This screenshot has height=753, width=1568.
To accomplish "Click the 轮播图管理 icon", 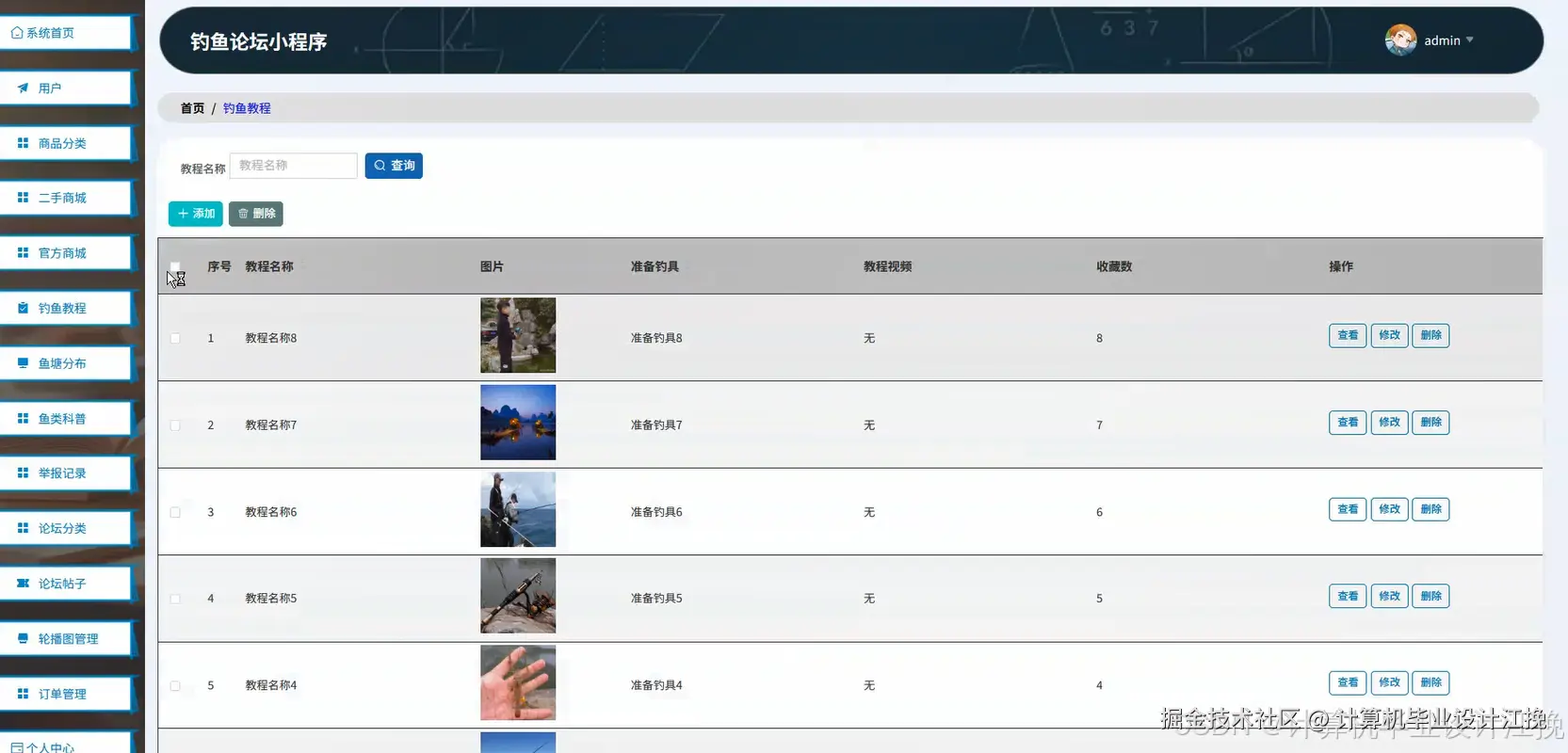I will [23, 638].
